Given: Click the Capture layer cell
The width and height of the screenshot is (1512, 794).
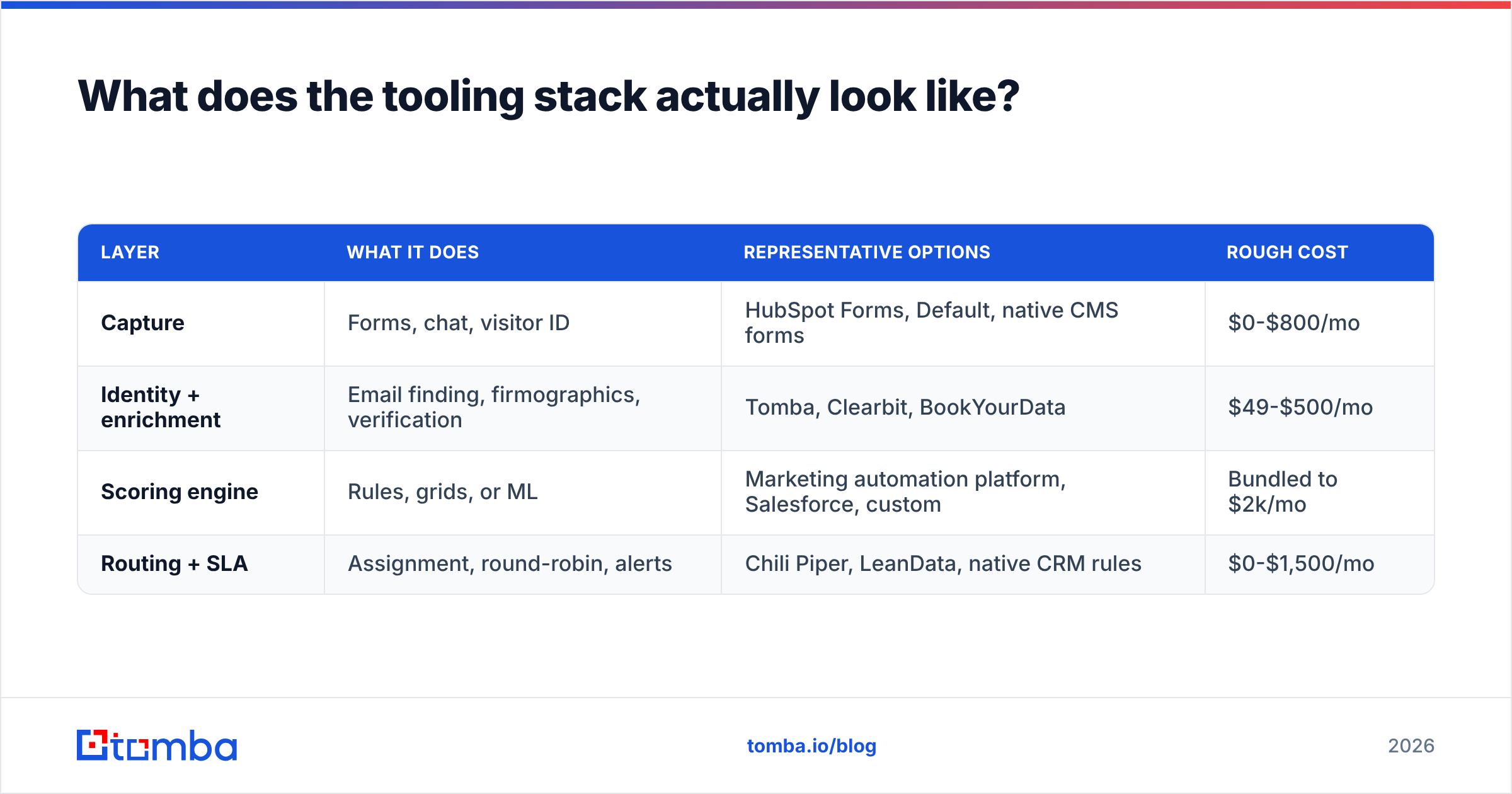Looking at the screenshot, I should [201, 323].
